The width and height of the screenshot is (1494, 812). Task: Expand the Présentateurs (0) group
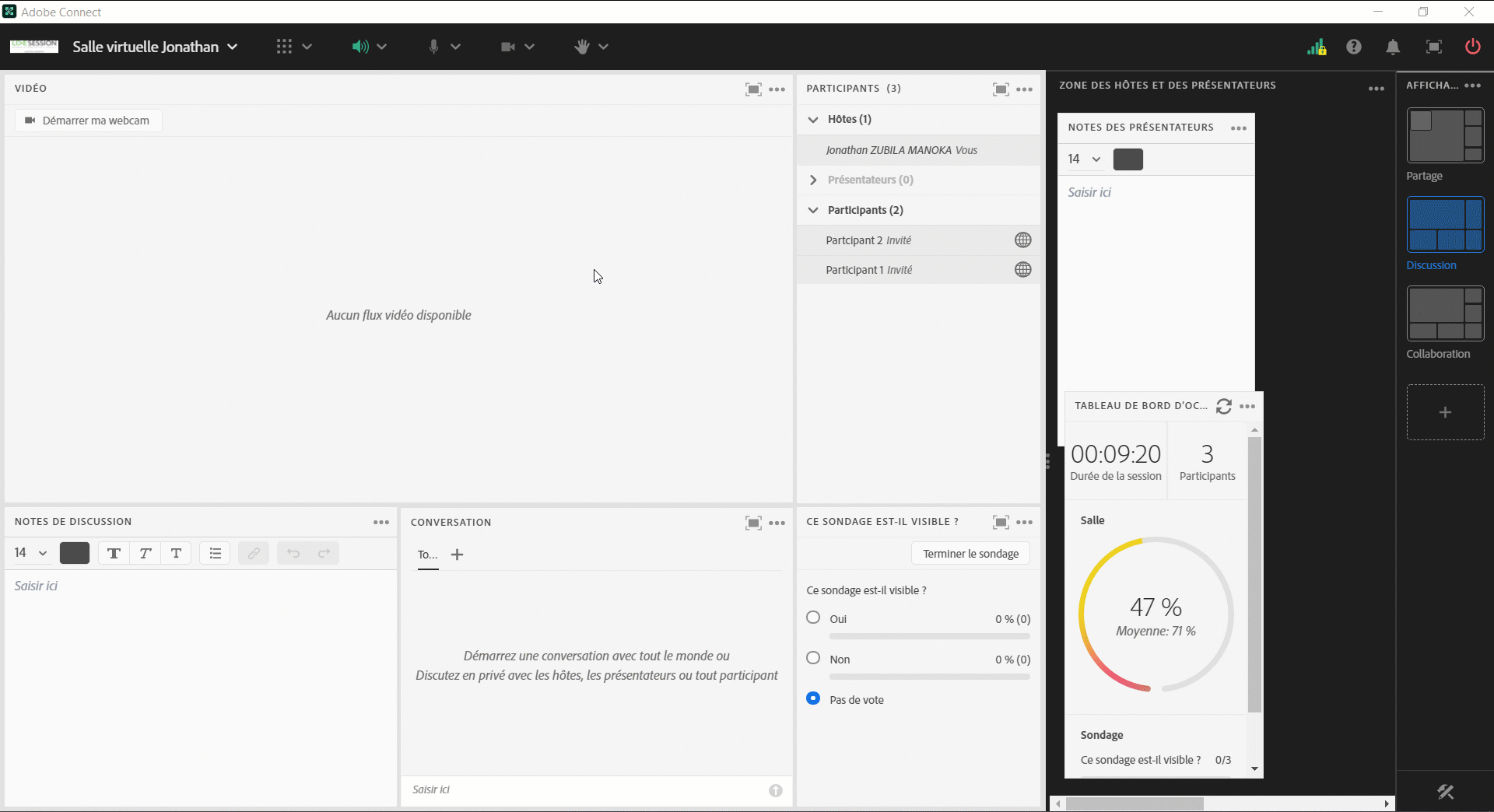pos(813,180)
